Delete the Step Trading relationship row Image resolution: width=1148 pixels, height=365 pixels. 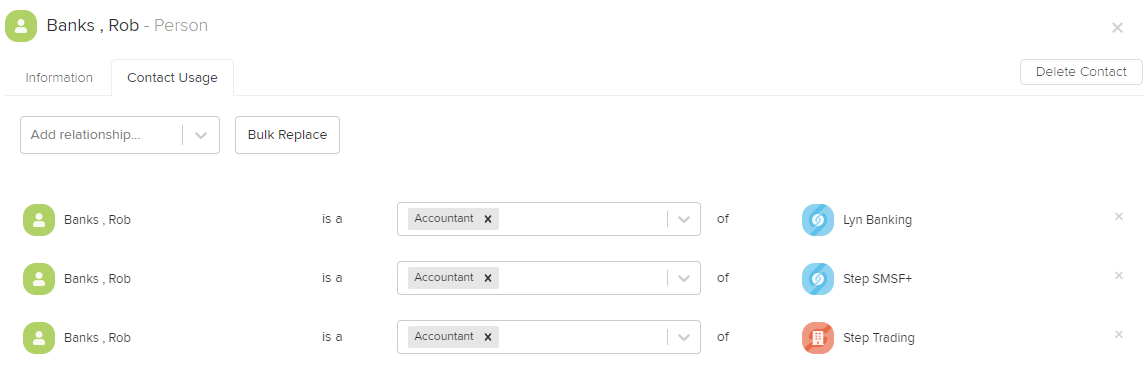(1119, 334)
